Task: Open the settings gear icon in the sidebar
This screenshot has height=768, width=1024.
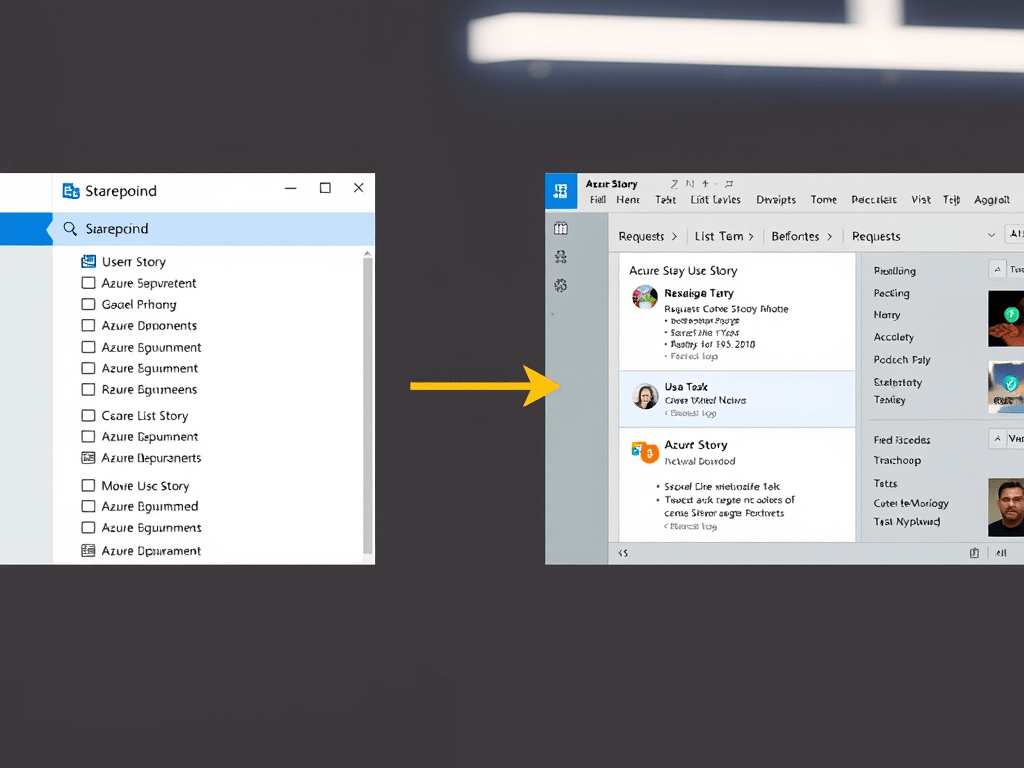Action: (x=560, y=284)
